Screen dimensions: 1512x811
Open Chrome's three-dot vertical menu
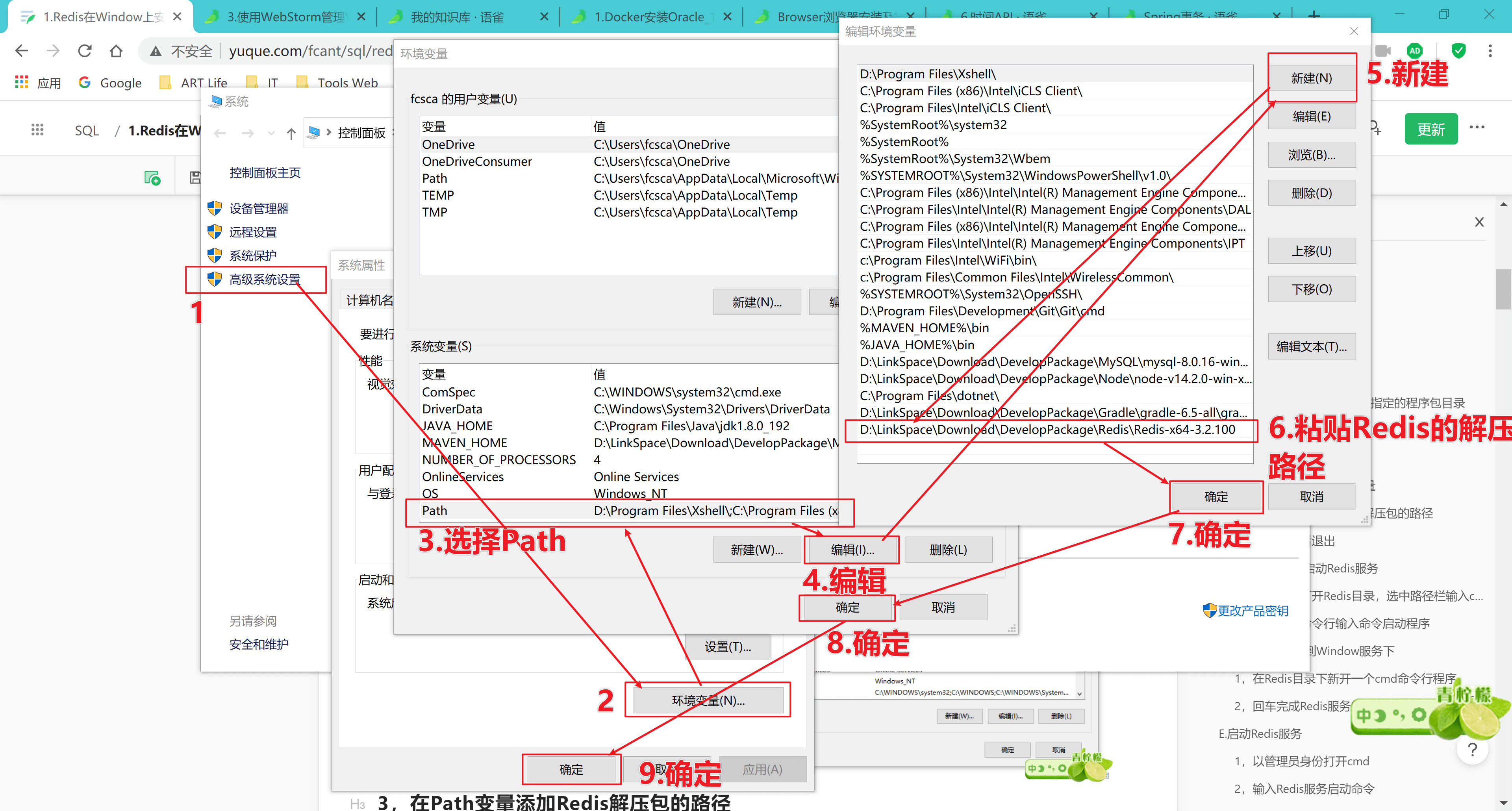pyautogui.click(x=1490, y=51)
